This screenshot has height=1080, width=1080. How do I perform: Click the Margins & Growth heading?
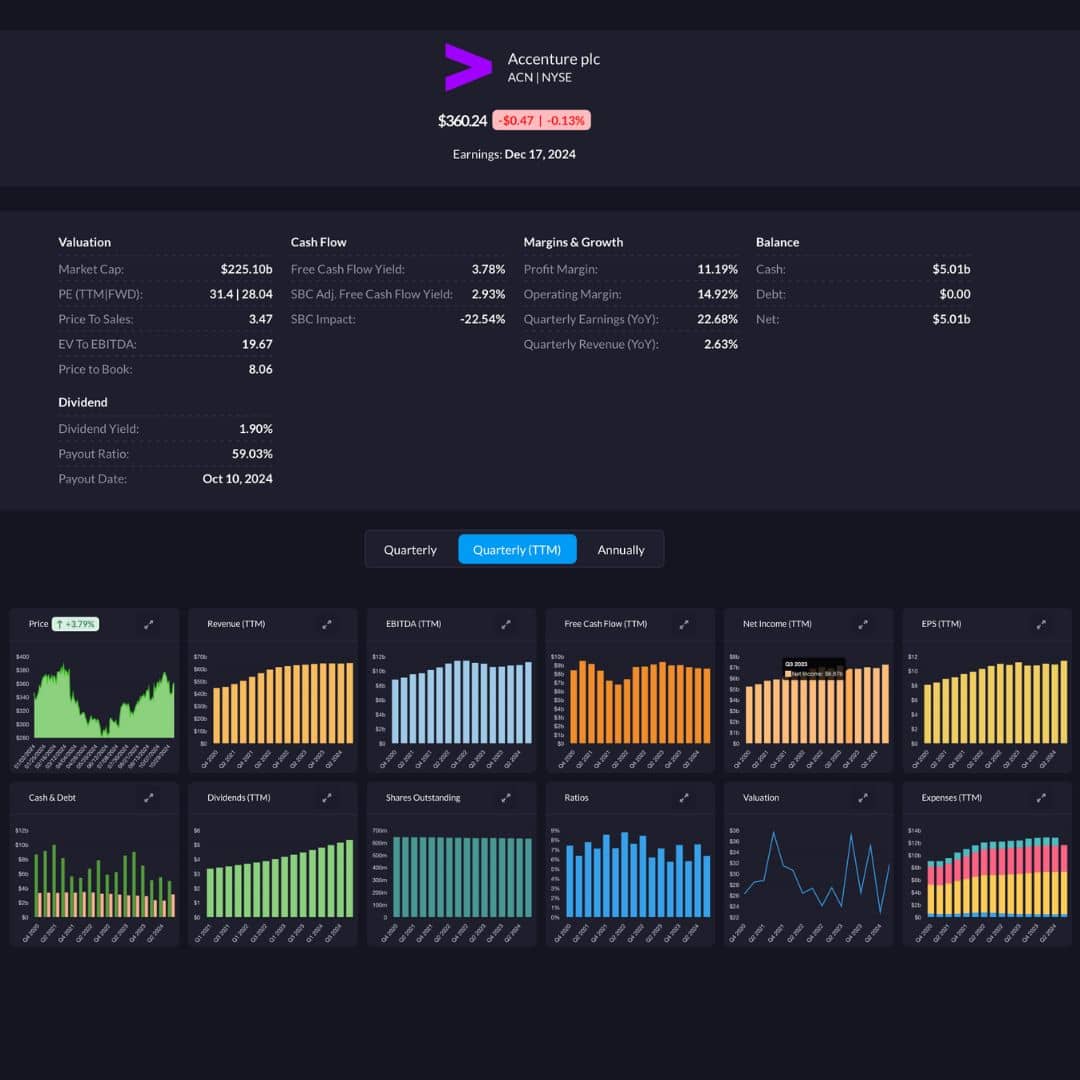[x=573, y=242]
